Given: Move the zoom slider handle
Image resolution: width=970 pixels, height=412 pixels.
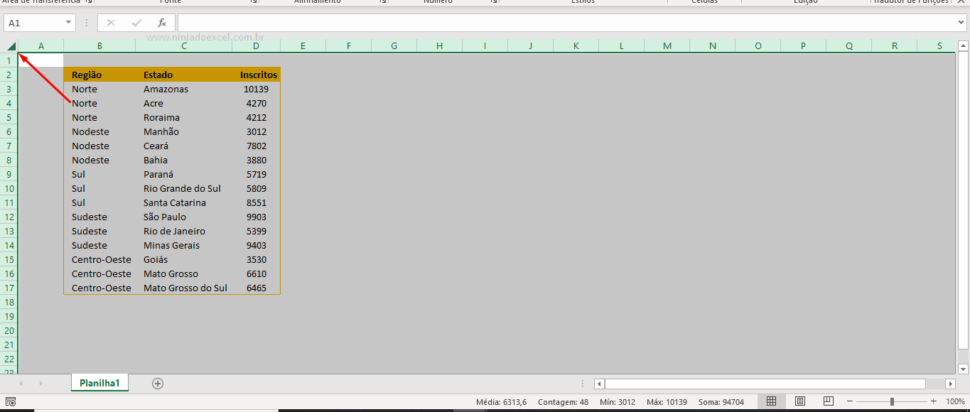Looking at the screenshot, I should click(x=891, y=401).
